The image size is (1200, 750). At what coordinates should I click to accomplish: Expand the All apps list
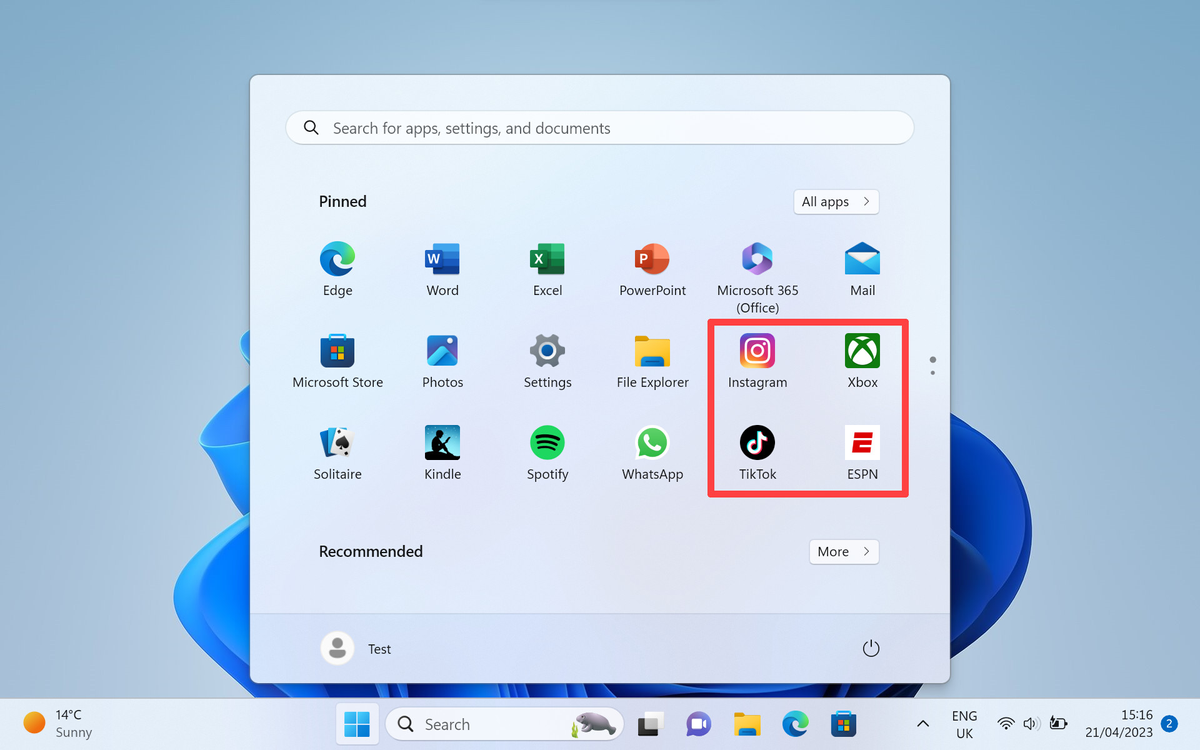click(x=836, y=201)
